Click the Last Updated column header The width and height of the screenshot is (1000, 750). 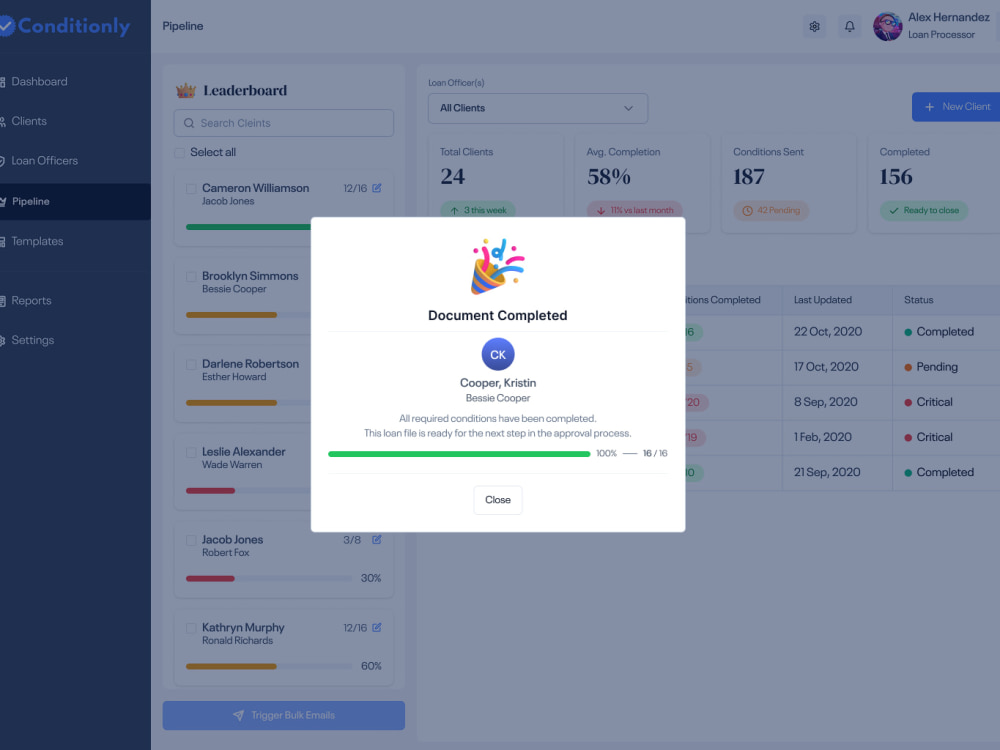click(x=823, y=300)
